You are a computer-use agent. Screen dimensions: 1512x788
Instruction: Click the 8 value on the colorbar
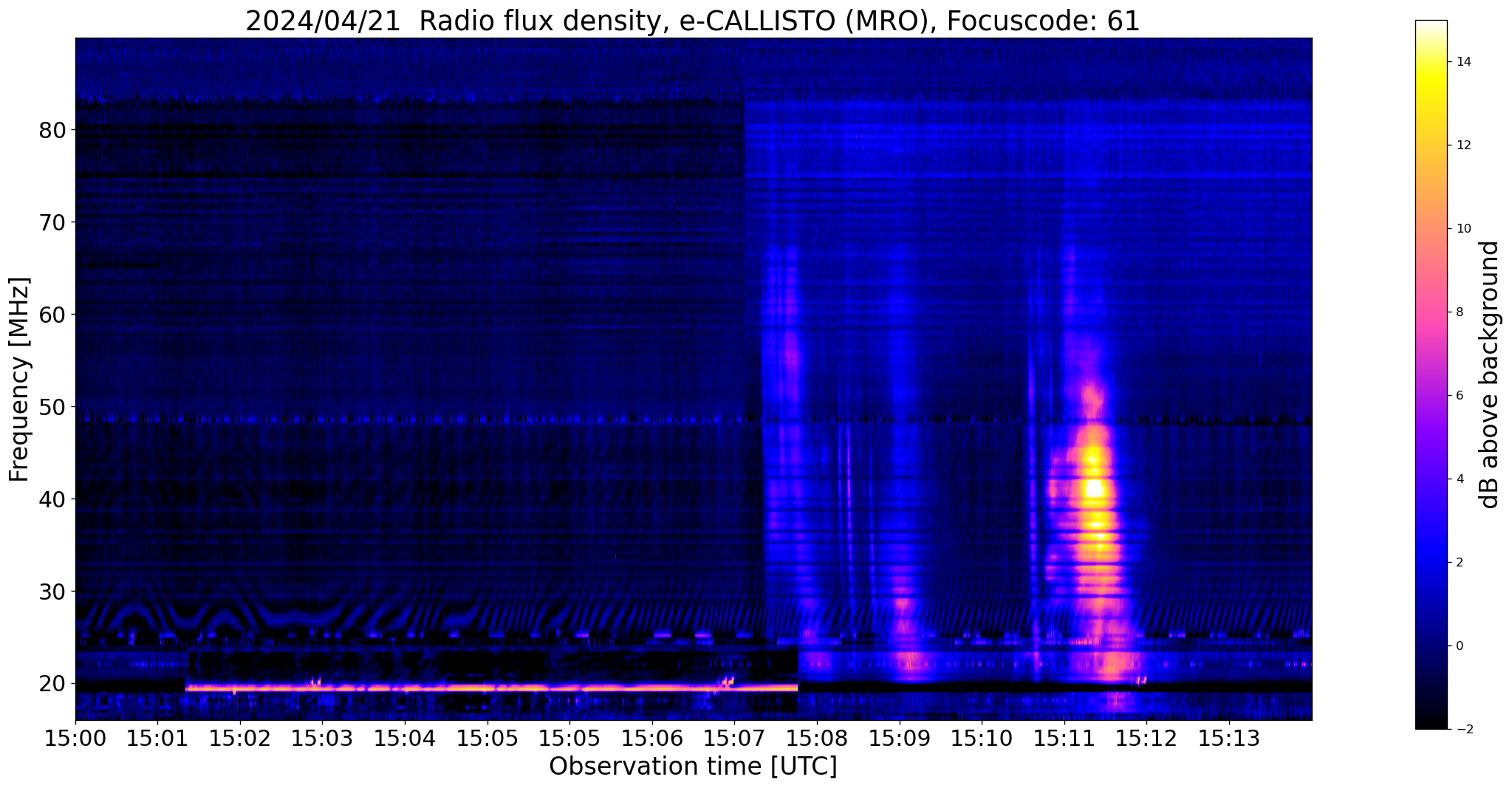[1460, 312]
